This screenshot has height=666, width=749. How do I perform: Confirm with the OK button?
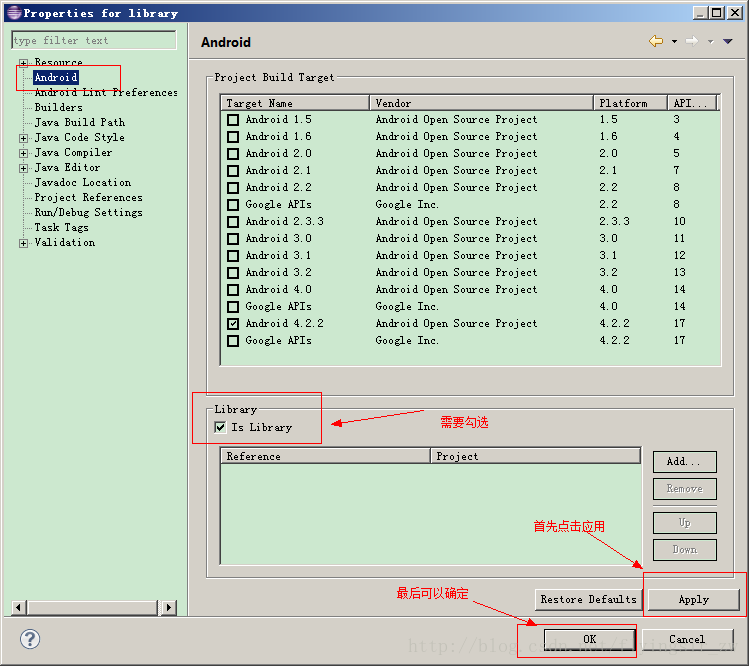(589, 639)
